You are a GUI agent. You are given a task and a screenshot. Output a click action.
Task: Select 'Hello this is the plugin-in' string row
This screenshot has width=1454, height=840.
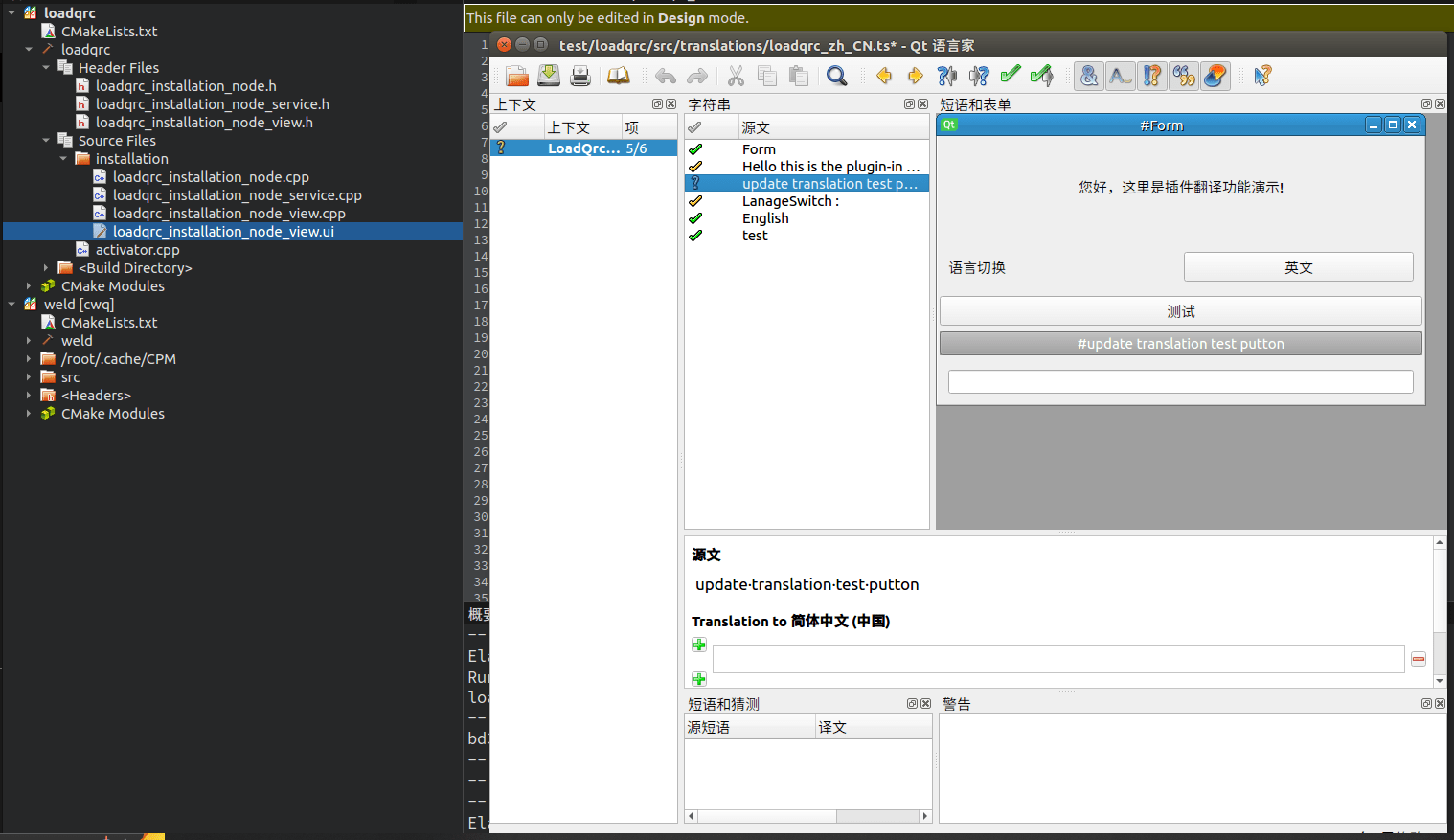coord(807,167)
